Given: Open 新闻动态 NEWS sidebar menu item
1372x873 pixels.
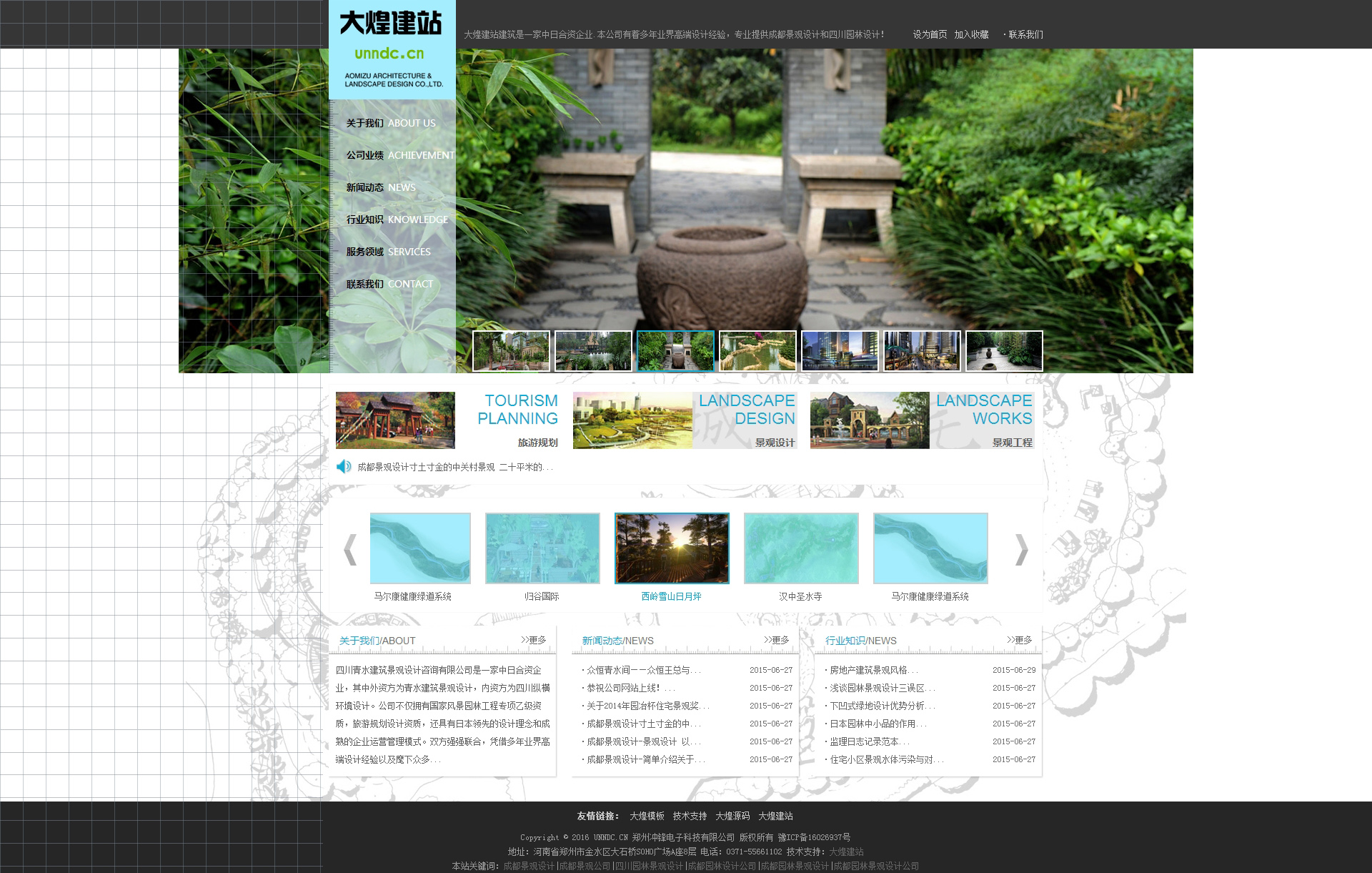Looking at the screenshot, I should pos(381,187).
